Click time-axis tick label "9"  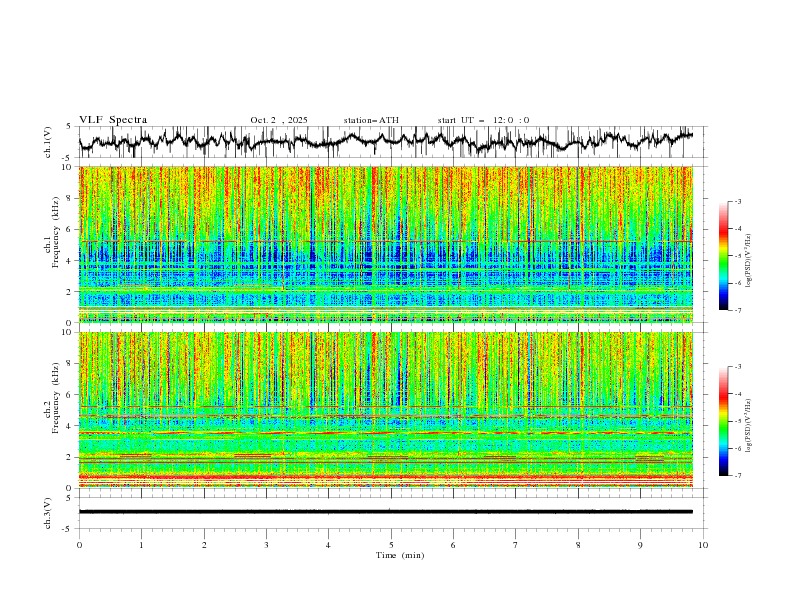[640, 545]
